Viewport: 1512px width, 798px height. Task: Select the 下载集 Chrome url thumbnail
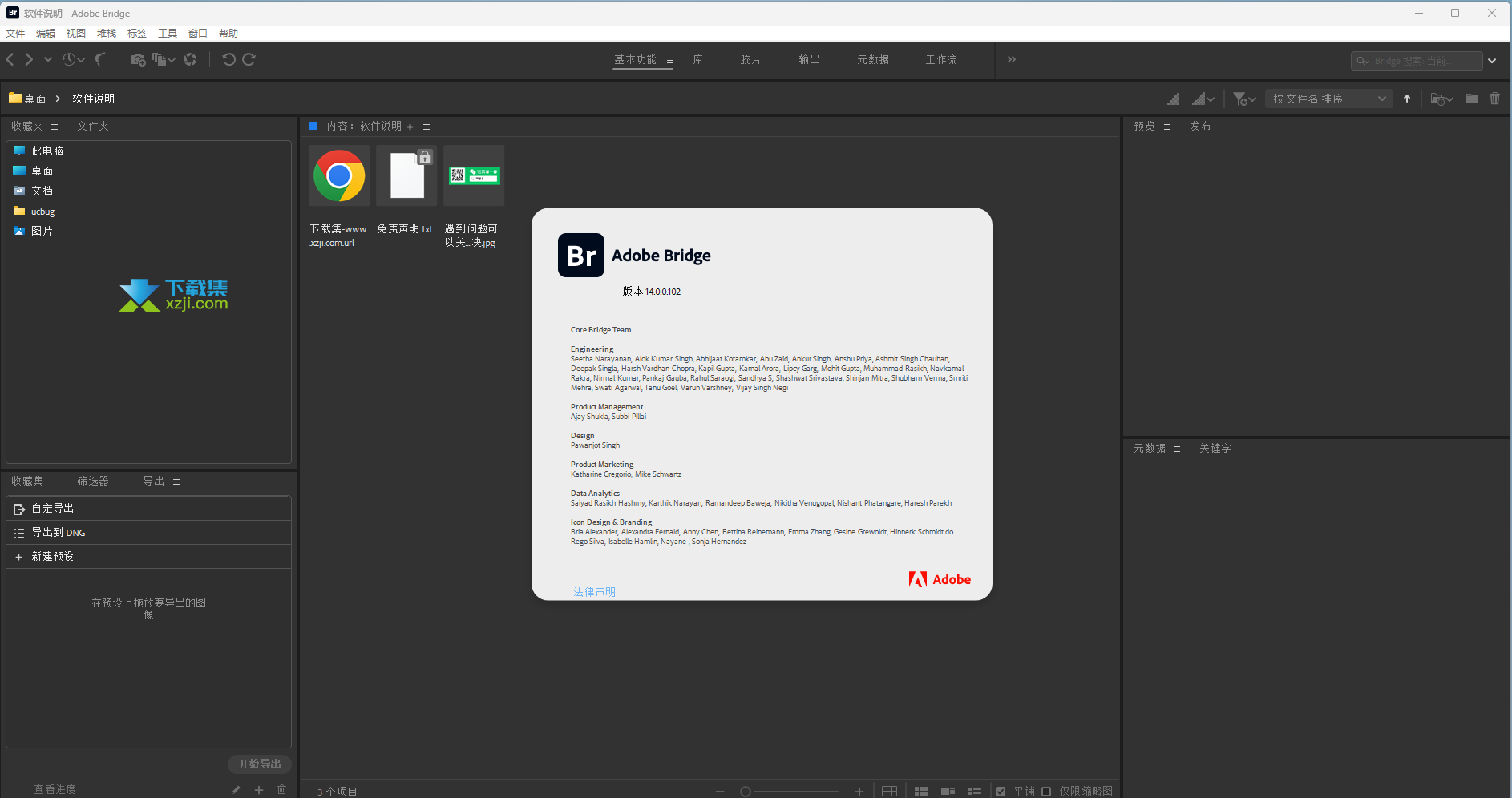tap(339, 175)
